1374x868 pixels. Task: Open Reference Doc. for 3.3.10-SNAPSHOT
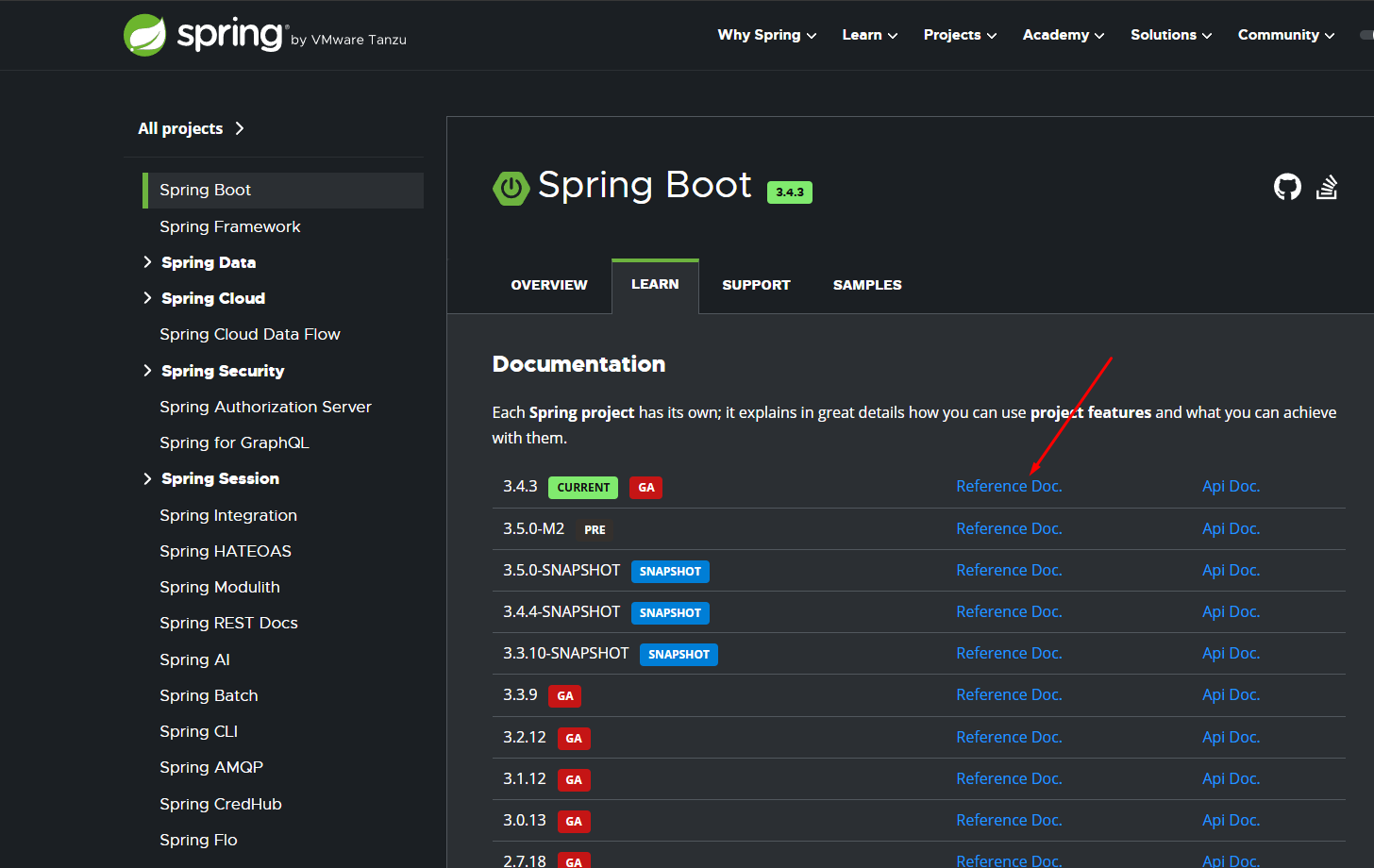1009,653
